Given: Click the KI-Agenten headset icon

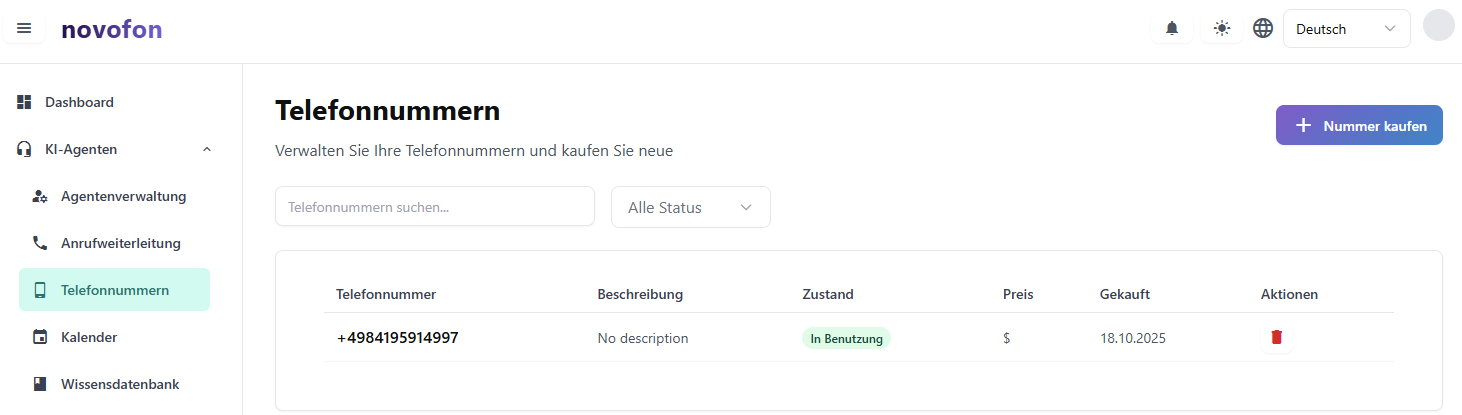Looking at the screenshot, I should pos(24,149).
